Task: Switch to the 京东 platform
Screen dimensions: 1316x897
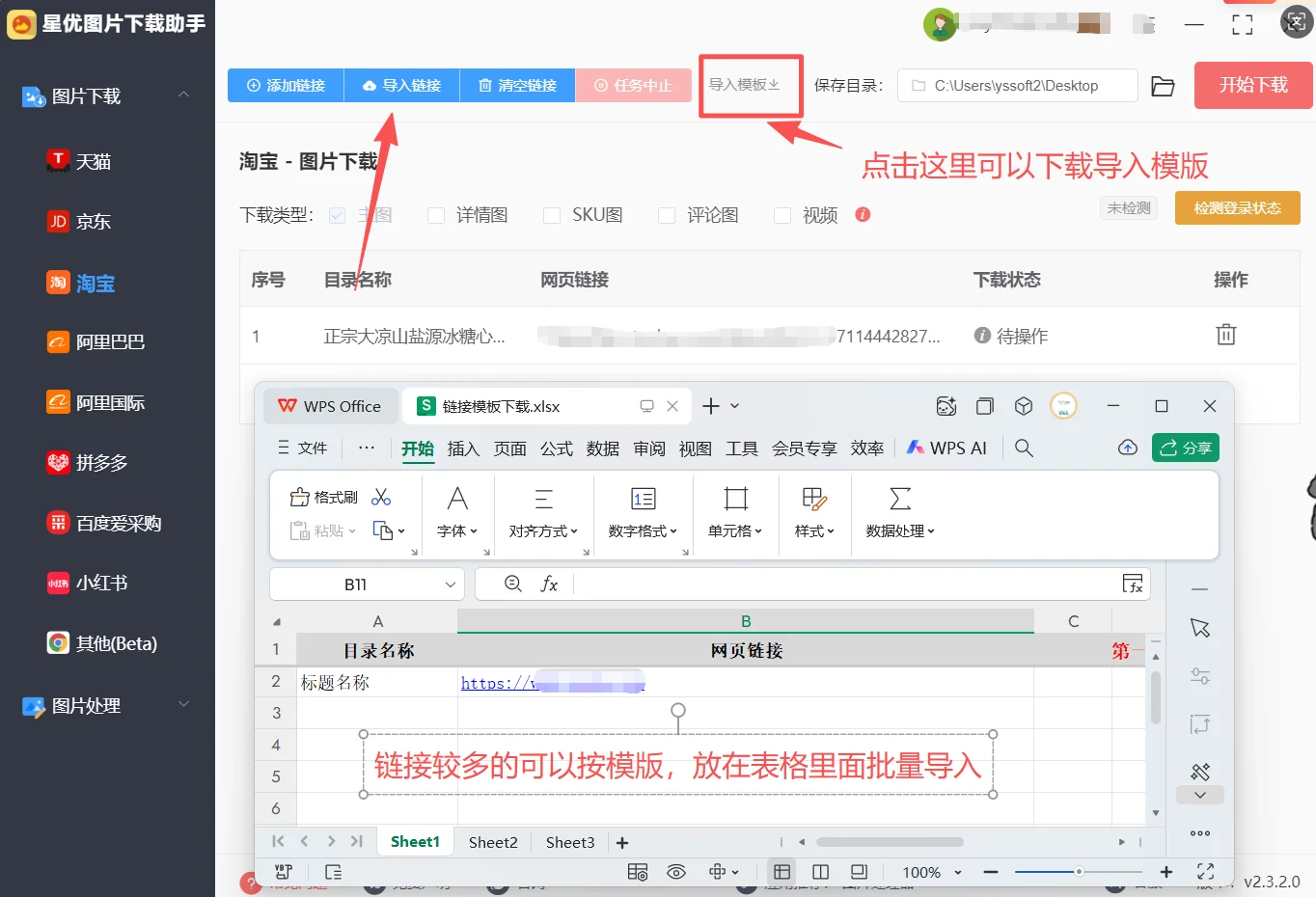Action: click(91, 221)
